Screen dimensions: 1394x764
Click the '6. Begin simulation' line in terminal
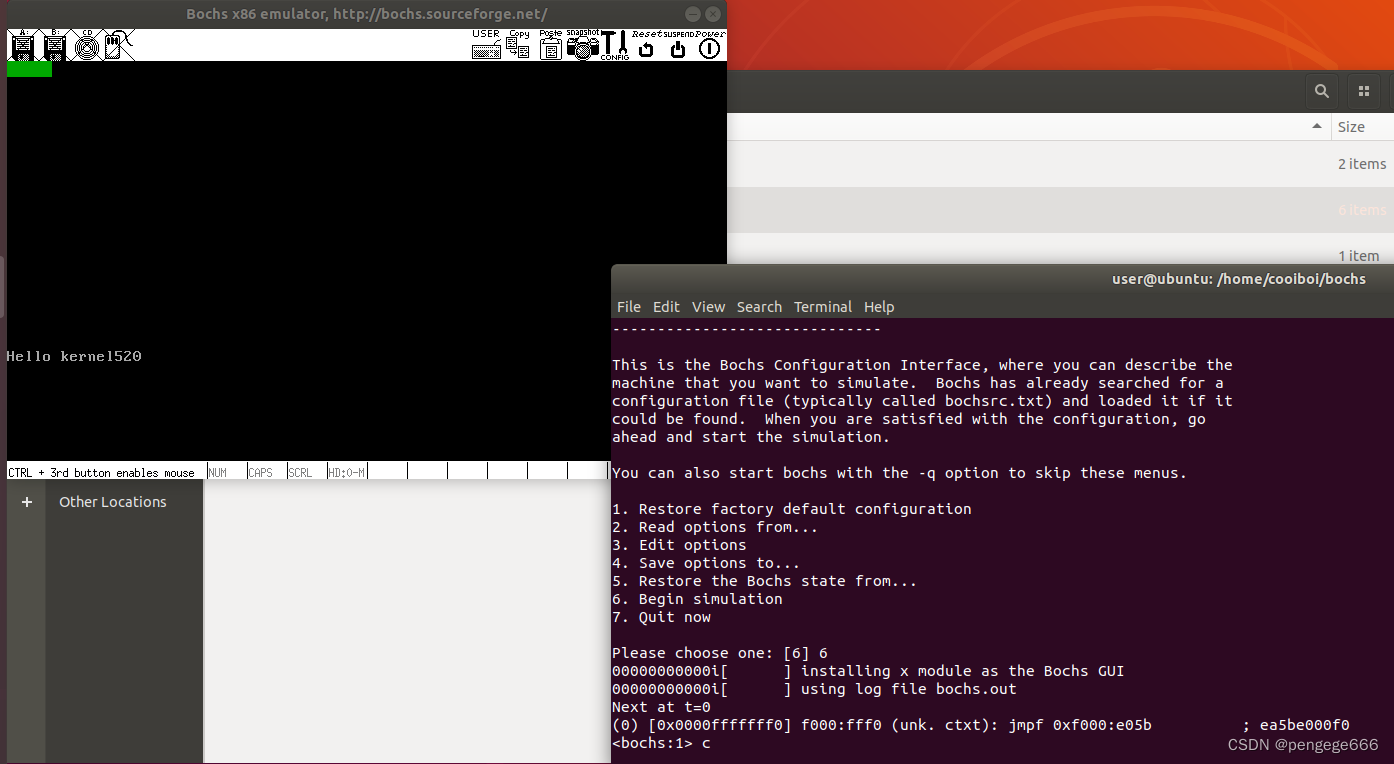(697, 599)
